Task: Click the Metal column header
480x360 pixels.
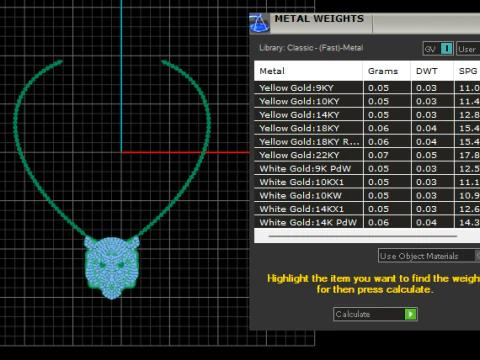Action: [x=308, y=71]
